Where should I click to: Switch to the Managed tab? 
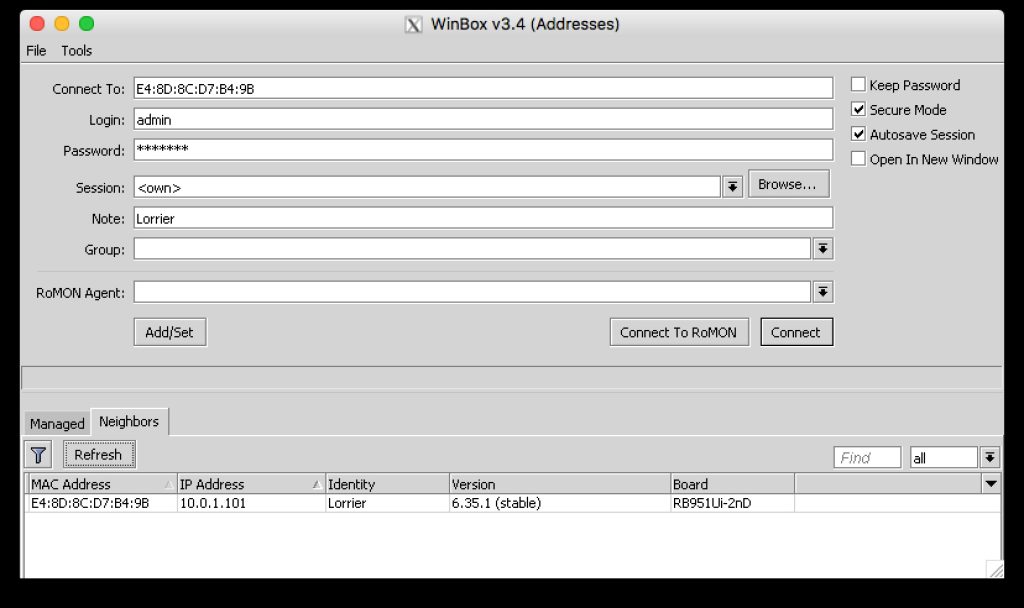pyautogui.click(x=56, y=424)
